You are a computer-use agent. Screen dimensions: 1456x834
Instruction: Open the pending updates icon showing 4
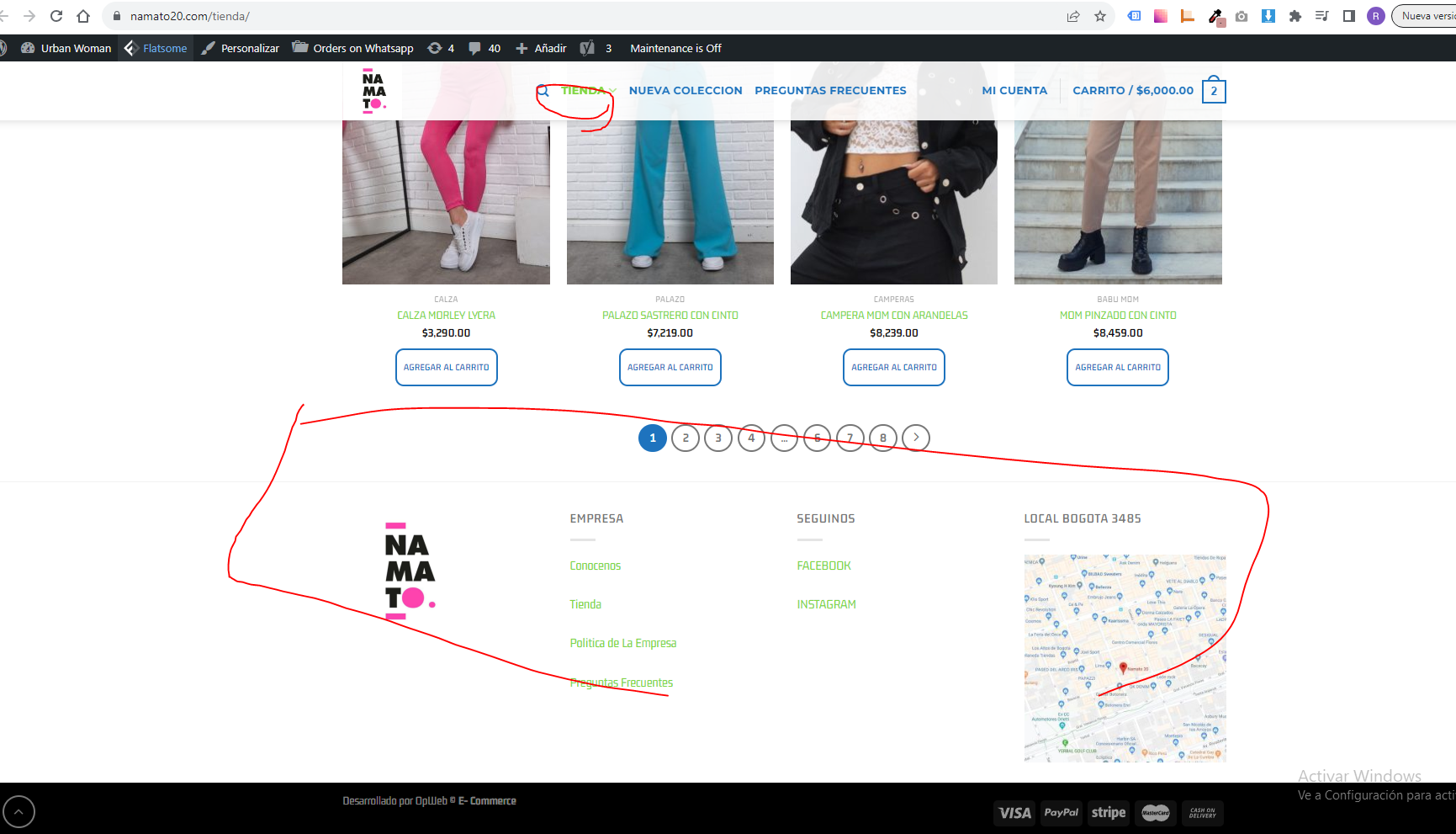click(x=441, y=48)
